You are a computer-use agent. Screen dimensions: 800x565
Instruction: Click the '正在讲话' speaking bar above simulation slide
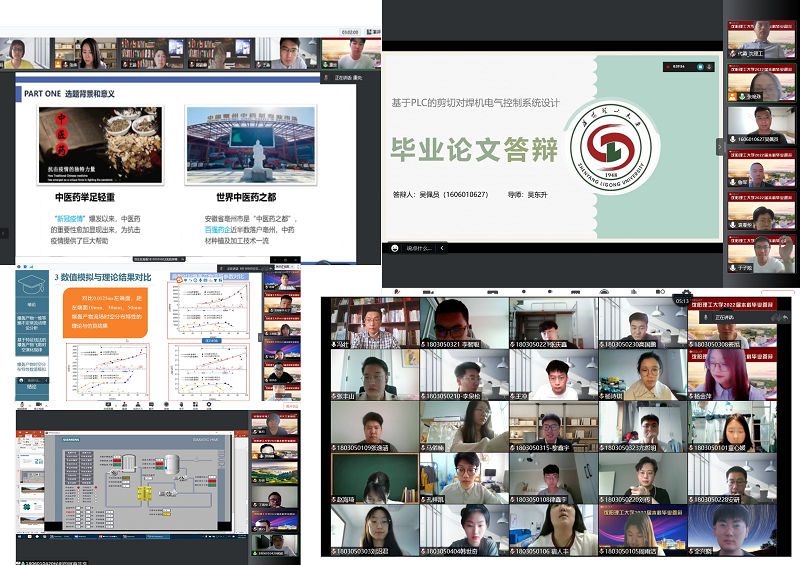[x=245, y=268]
